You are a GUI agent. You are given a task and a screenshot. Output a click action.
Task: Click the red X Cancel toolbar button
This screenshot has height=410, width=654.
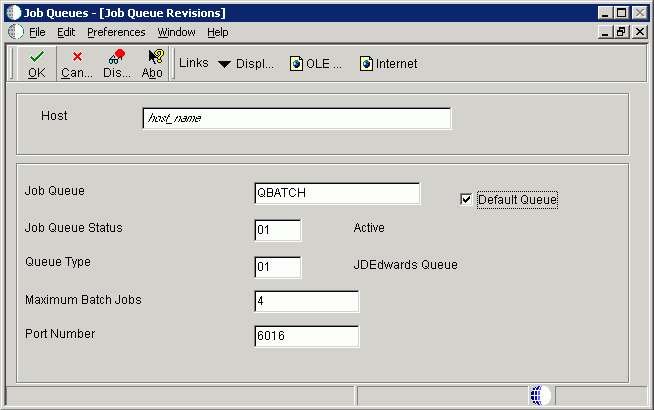[x=77, y=64]
